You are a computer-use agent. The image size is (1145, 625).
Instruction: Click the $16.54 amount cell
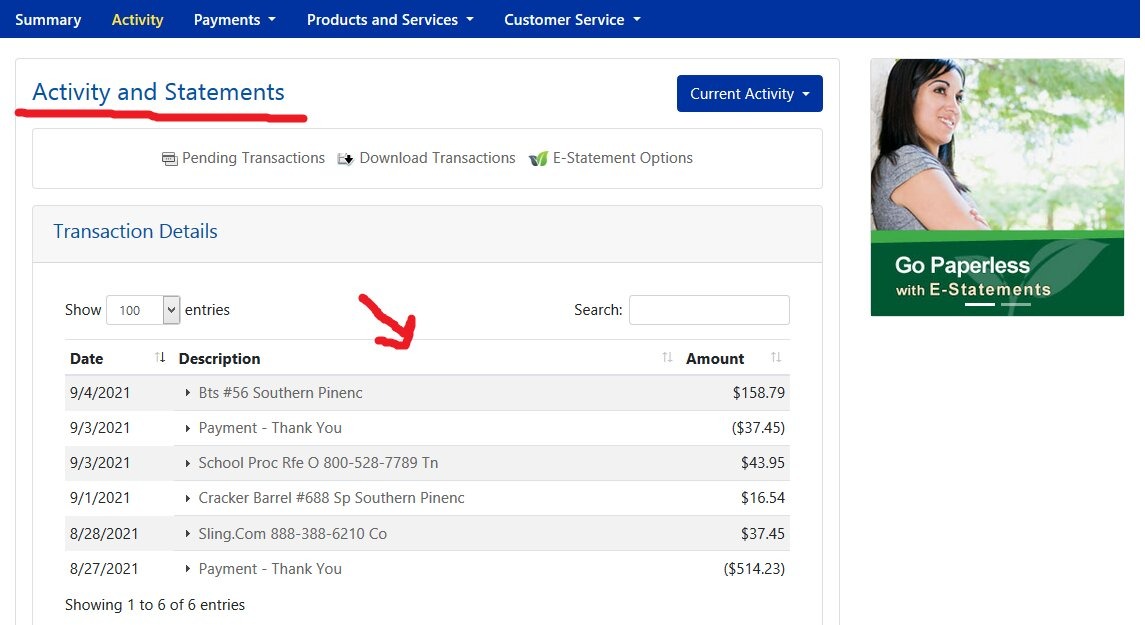click(x=762, y=498)
